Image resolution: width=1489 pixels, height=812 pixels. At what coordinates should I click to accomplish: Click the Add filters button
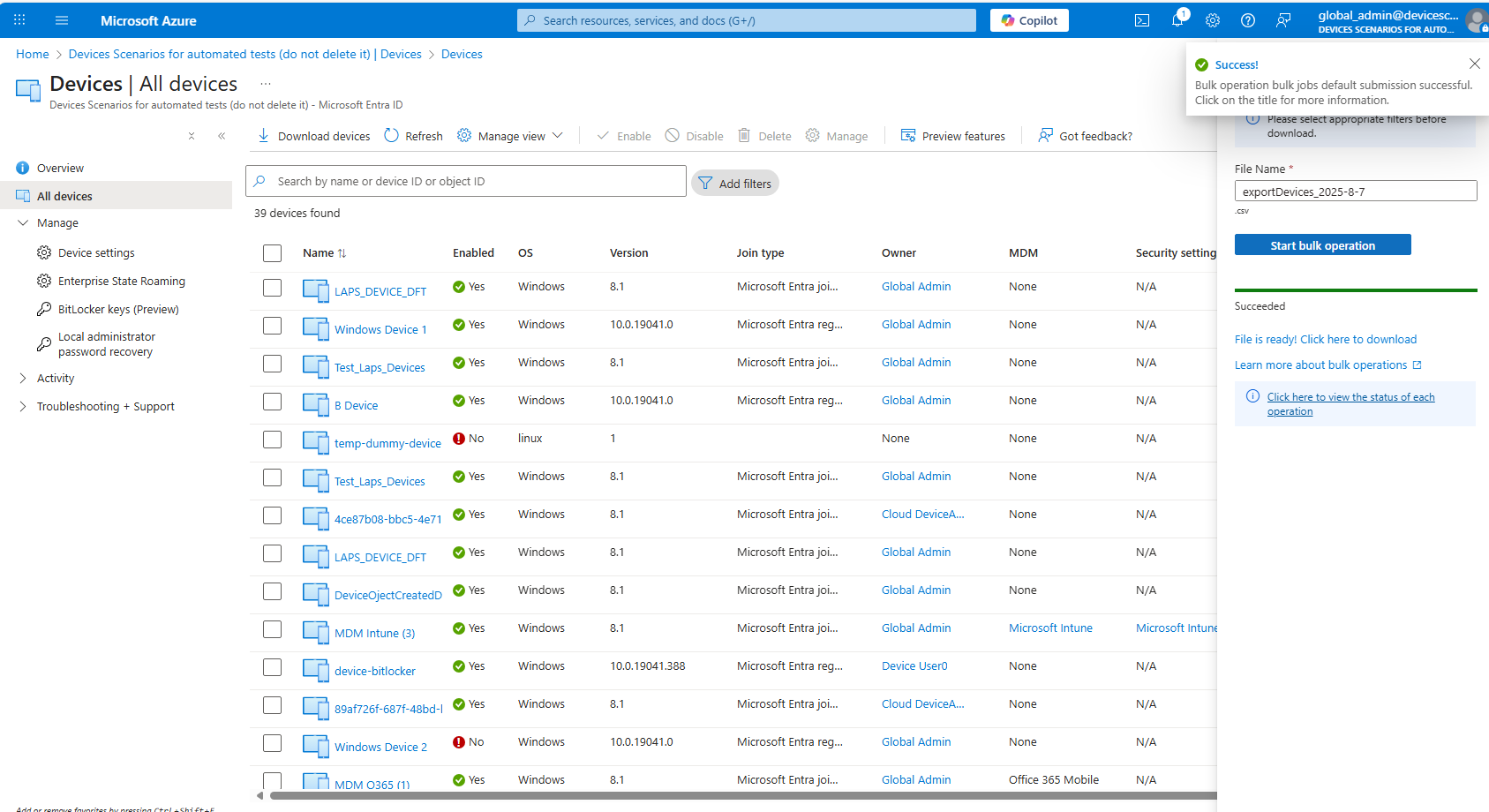pos(734,183)
